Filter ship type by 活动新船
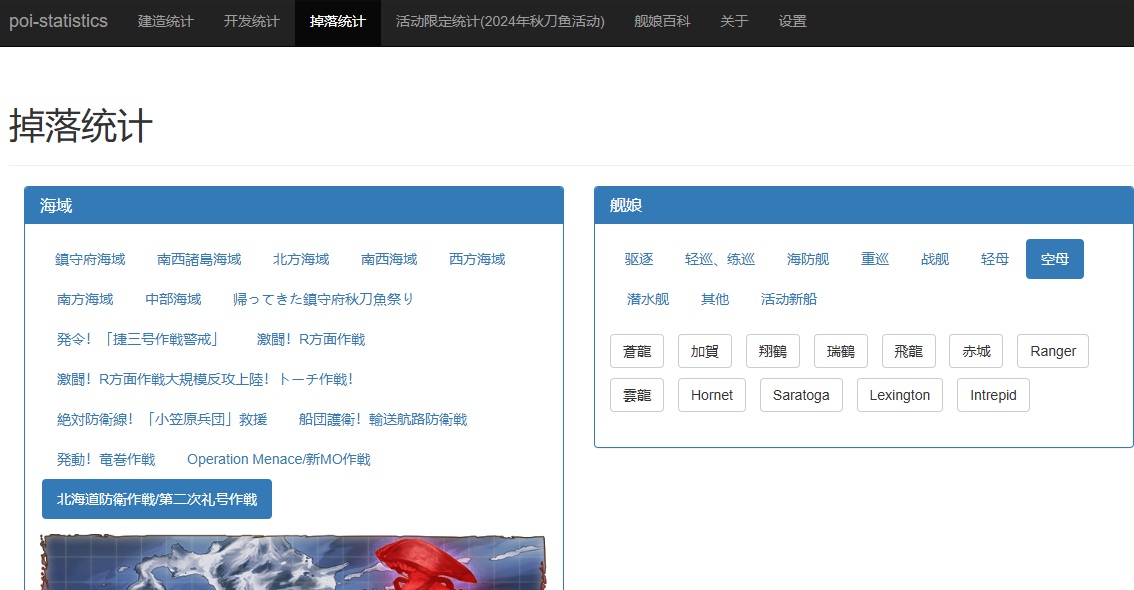 click(788, 299)
